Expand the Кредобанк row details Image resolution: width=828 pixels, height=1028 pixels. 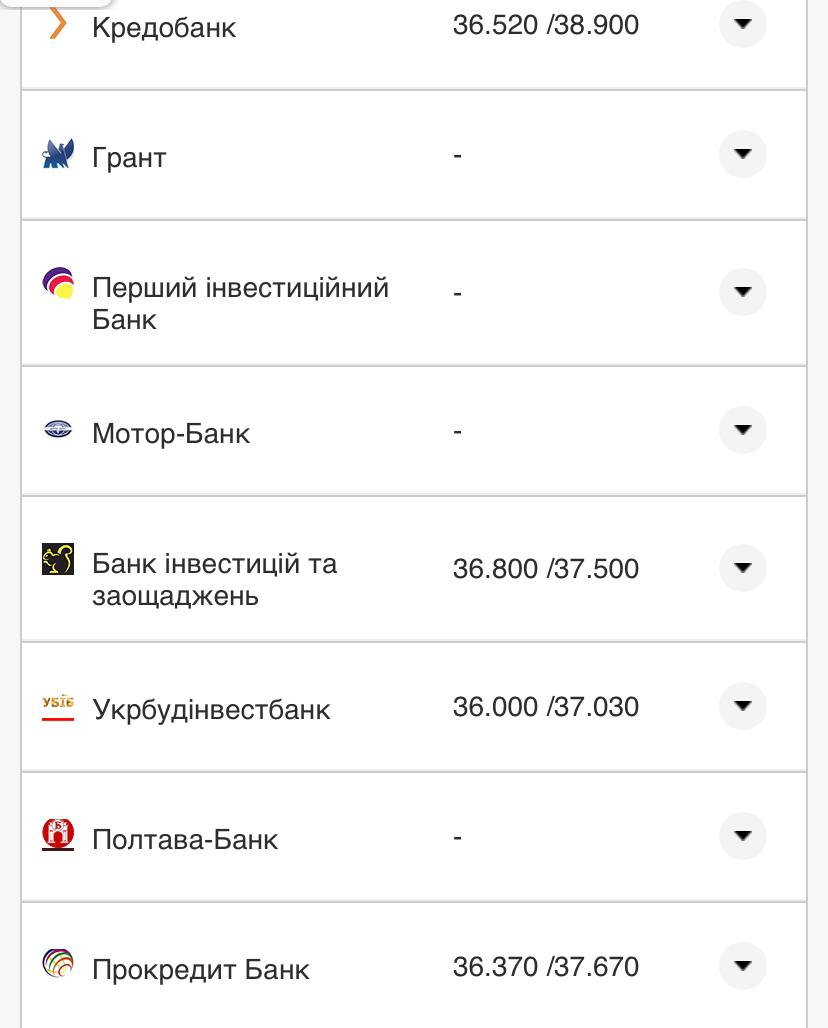pyautogui.click(x=742, y=24)
